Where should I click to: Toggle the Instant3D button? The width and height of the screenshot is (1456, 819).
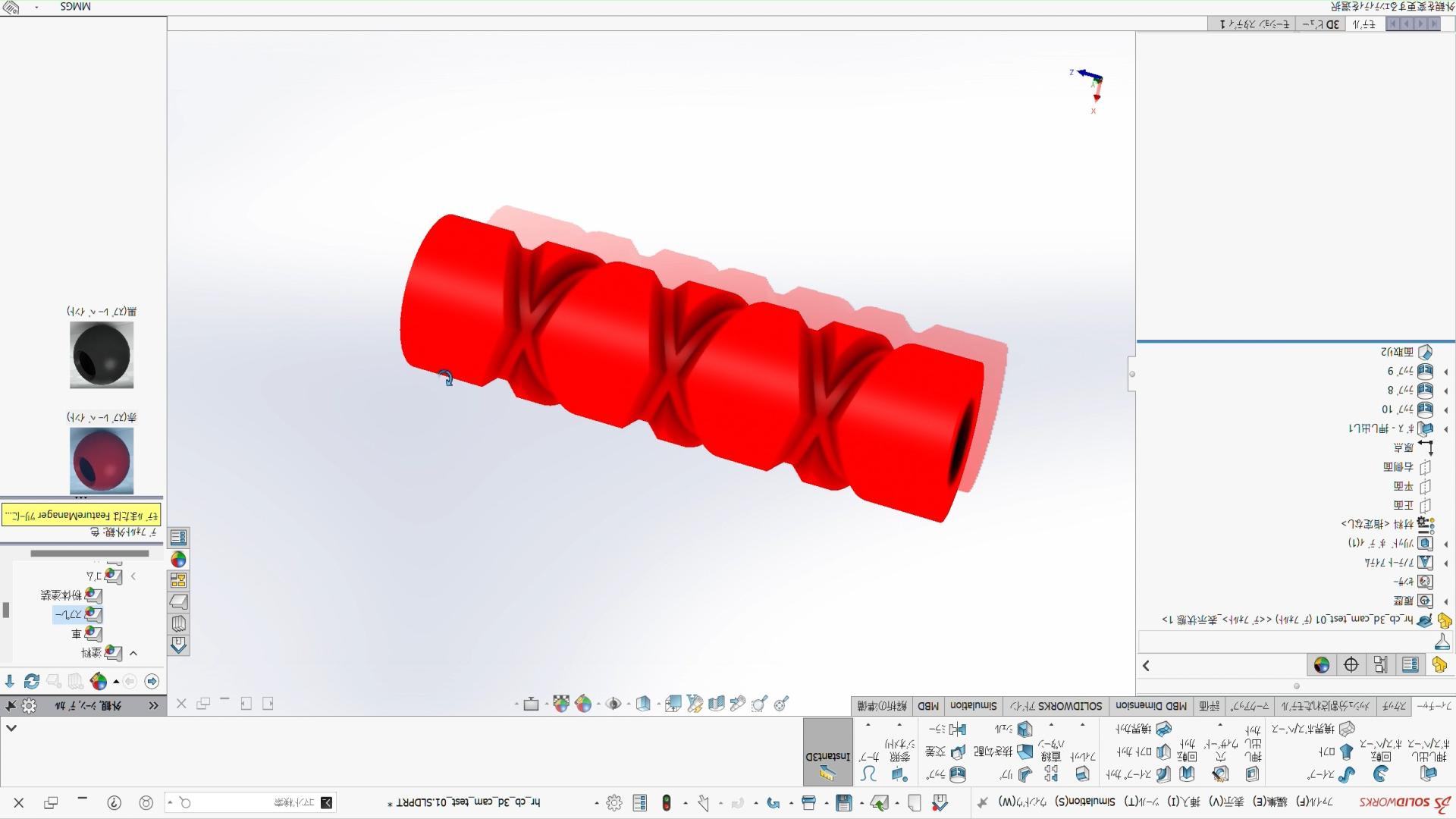click(827, 752)
